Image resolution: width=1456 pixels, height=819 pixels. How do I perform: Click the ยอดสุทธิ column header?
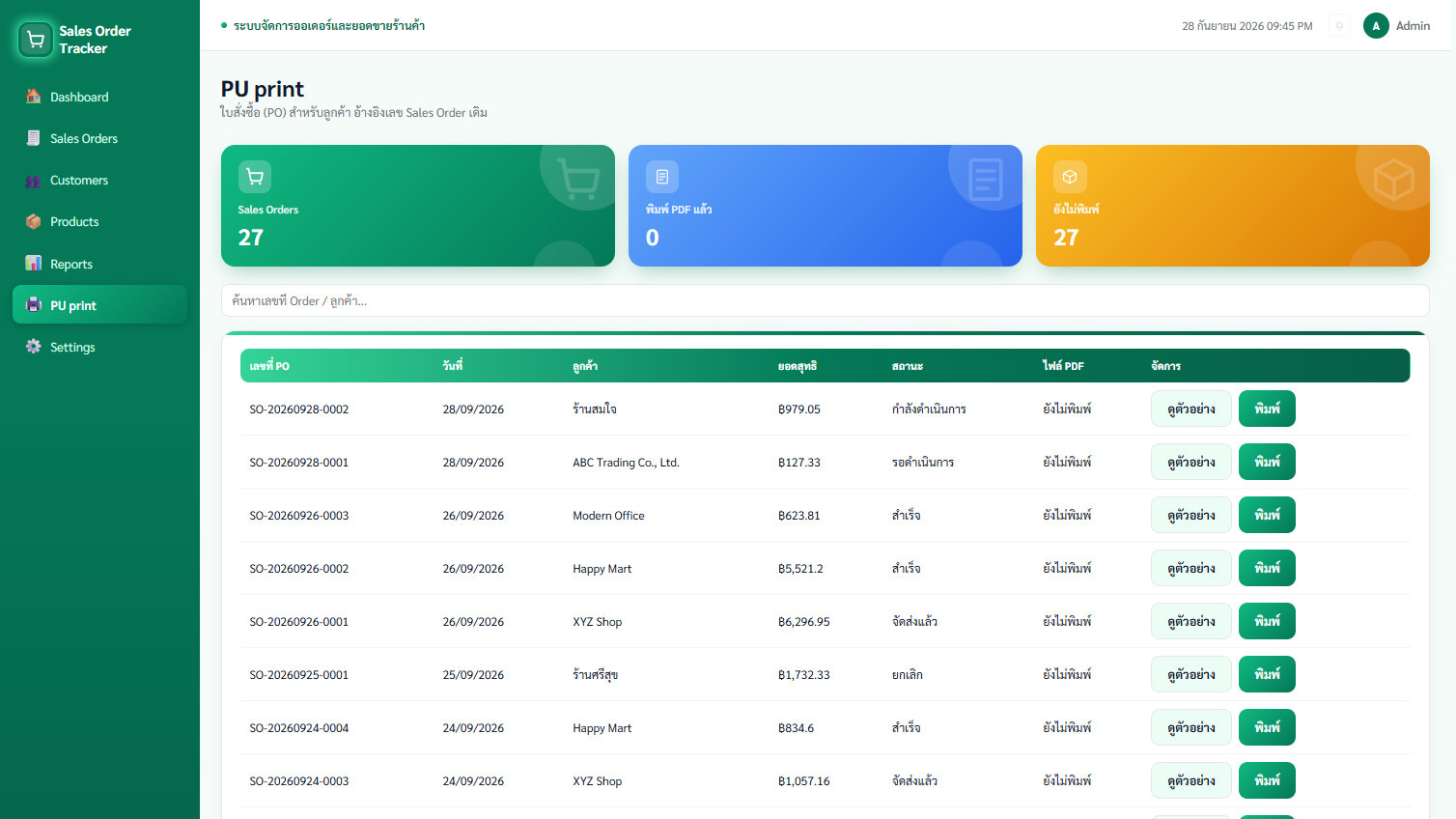pos(798,366)
